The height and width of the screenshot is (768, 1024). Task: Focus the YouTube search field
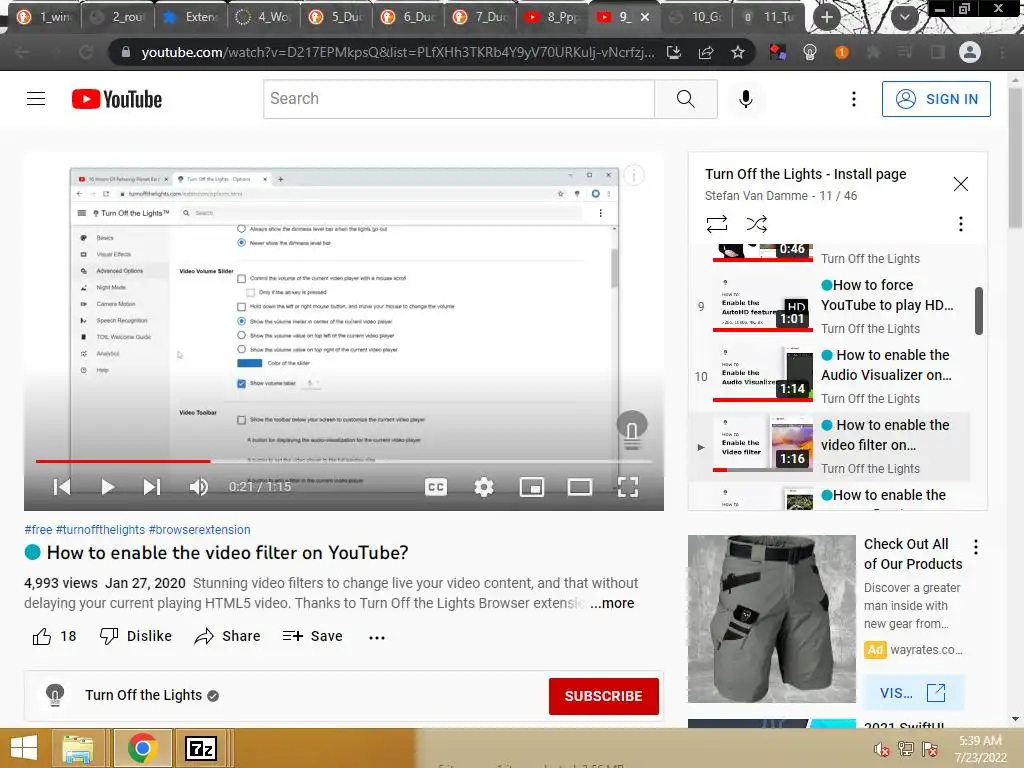tap(459, 99)
